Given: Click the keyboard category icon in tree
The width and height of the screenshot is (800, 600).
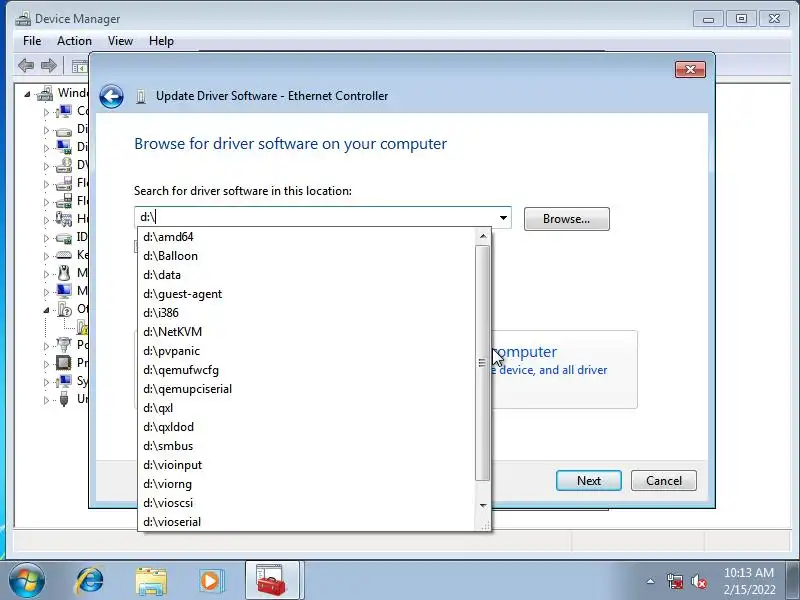Looking at the screenshot, I should pyautogui.click(x=64, y=255).
